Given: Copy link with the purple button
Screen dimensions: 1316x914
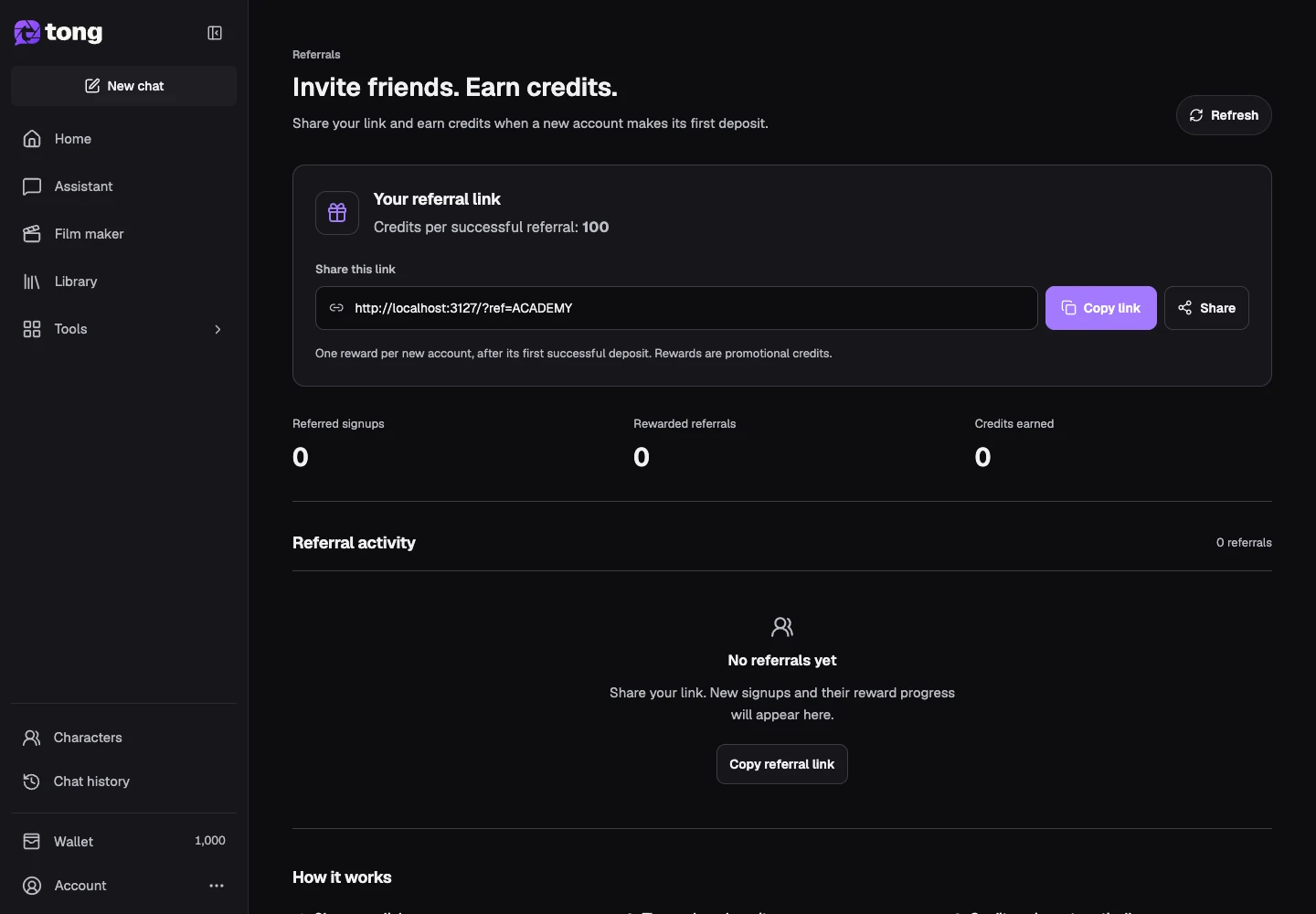Looking at the screenshot, I should (x=1101, y=308).
